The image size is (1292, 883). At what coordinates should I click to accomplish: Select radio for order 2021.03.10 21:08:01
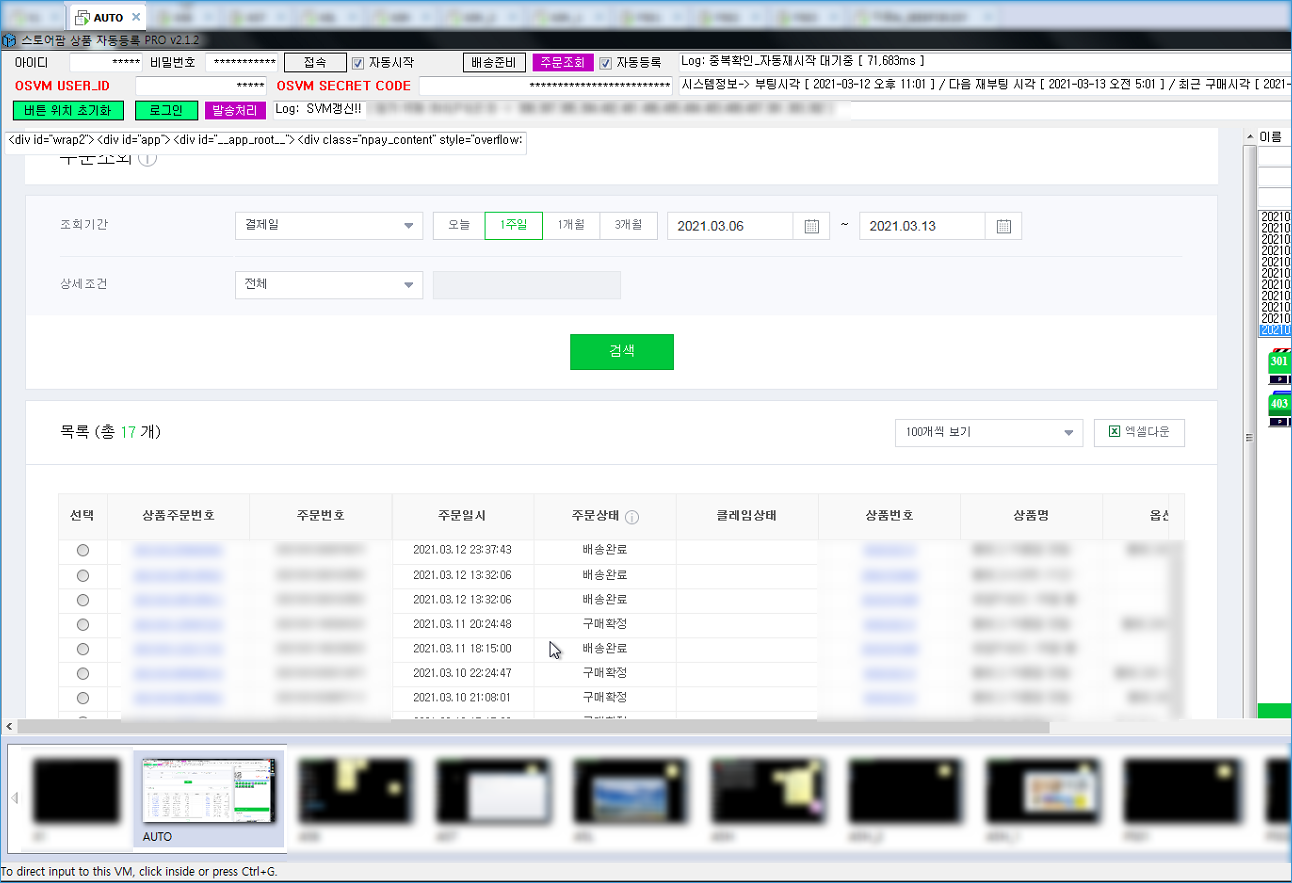(x=83, y=698)
